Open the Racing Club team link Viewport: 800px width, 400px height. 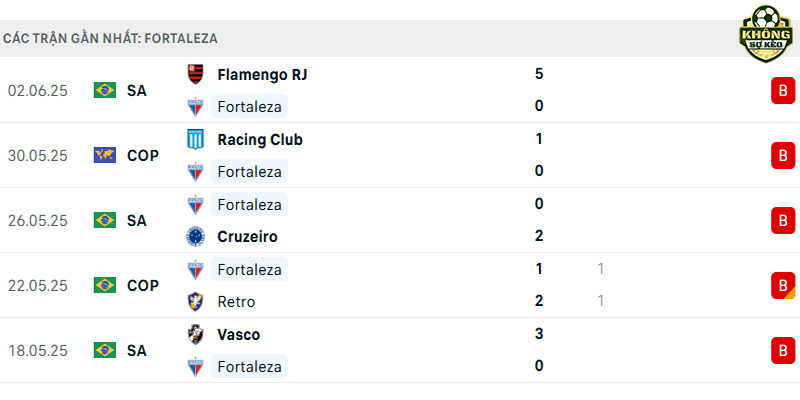click(260, 139)
